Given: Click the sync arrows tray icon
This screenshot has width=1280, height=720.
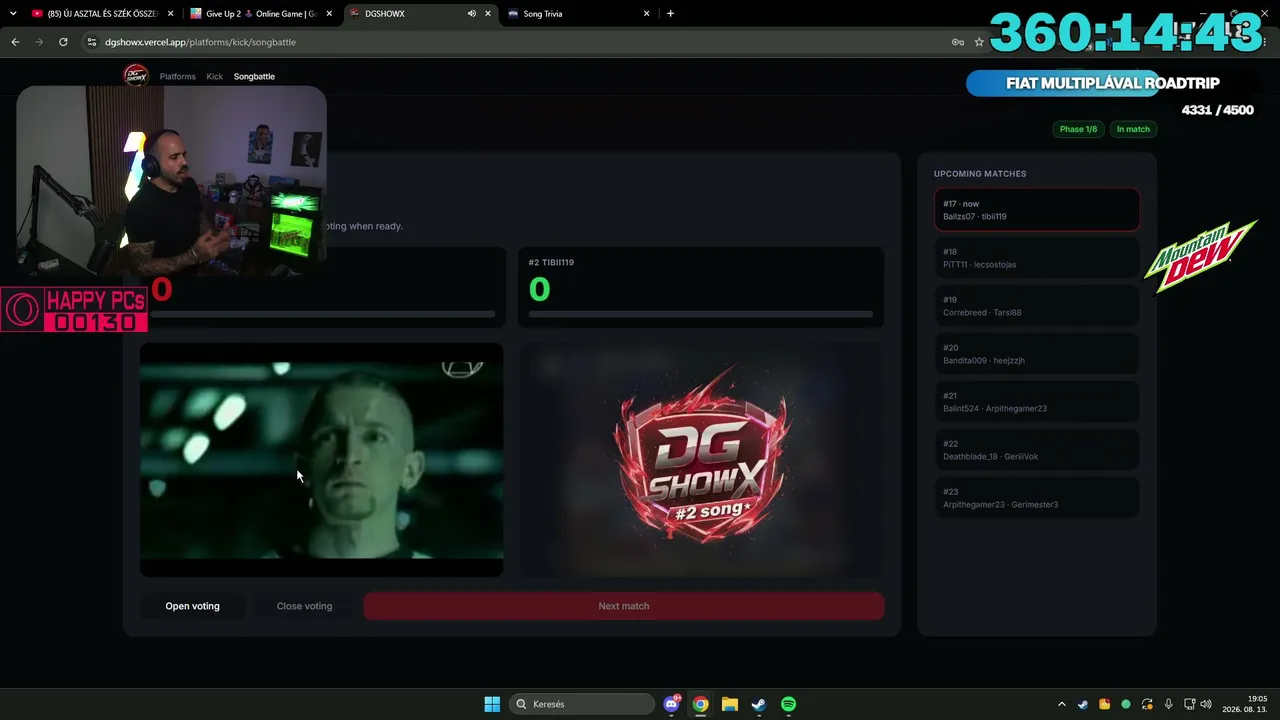Looking at the screenshot, I should click(x=1147, y=704).
